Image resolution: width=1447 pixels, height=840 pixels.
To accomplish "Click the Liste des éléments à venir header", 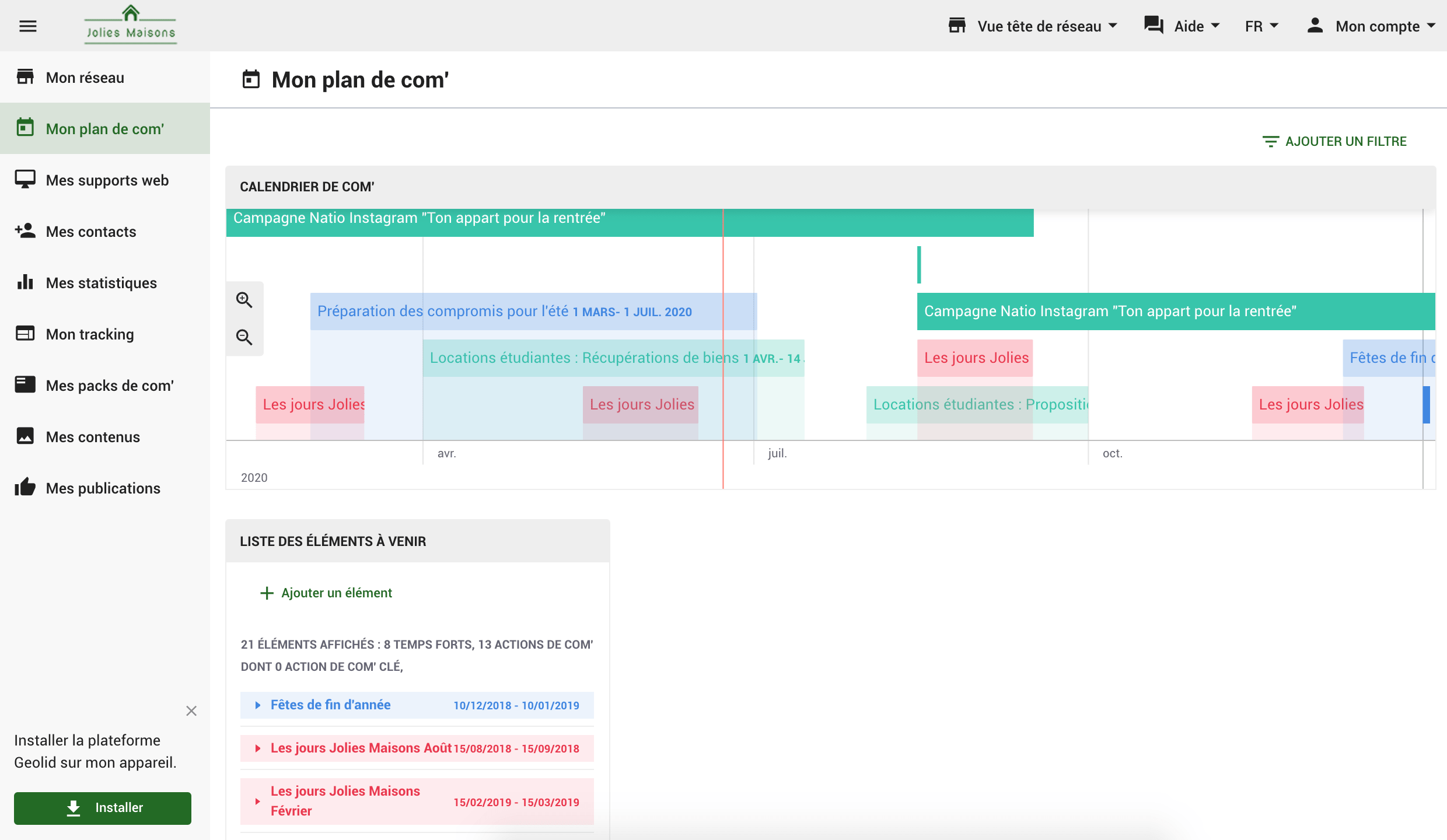I will pos(418,541).
